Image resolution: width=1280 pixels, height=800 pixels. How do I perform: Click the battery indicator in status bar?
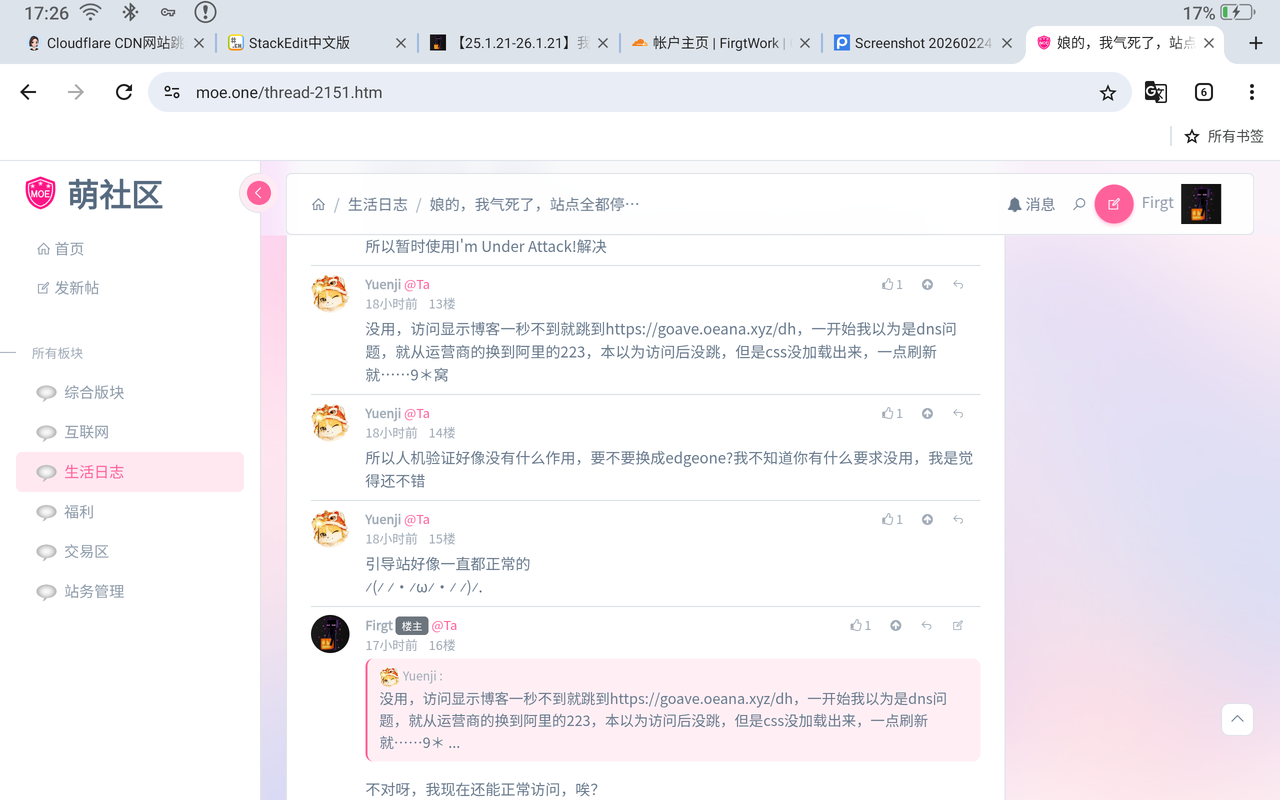point(1237,13)
